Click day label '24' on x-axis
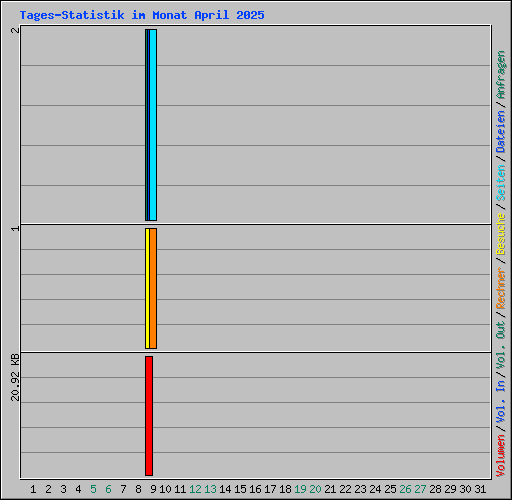This screenshot has width=512, height=500. 375,489
